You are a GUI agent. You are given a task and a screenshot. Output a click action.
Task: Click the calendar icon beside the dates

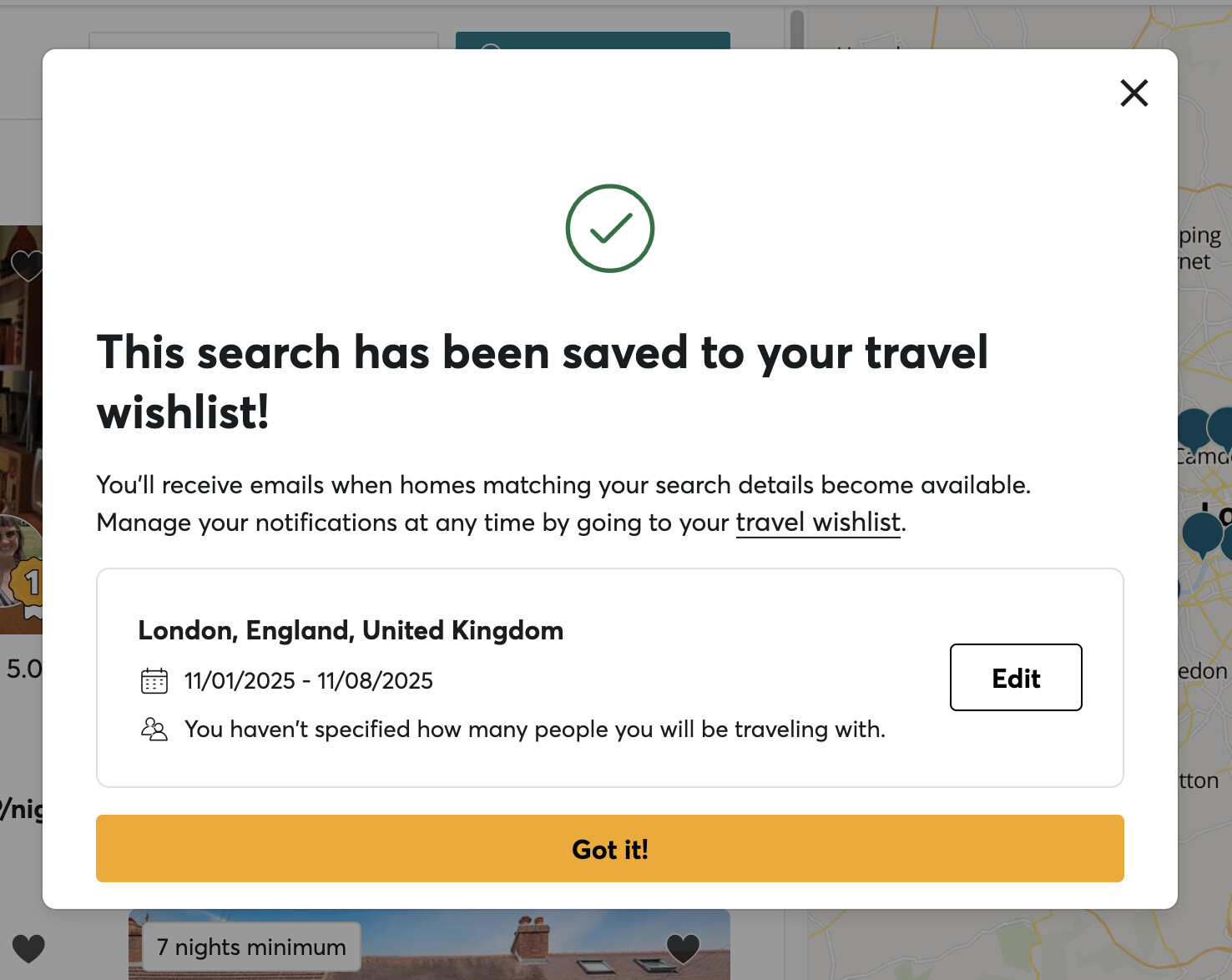tap(154, 681)
